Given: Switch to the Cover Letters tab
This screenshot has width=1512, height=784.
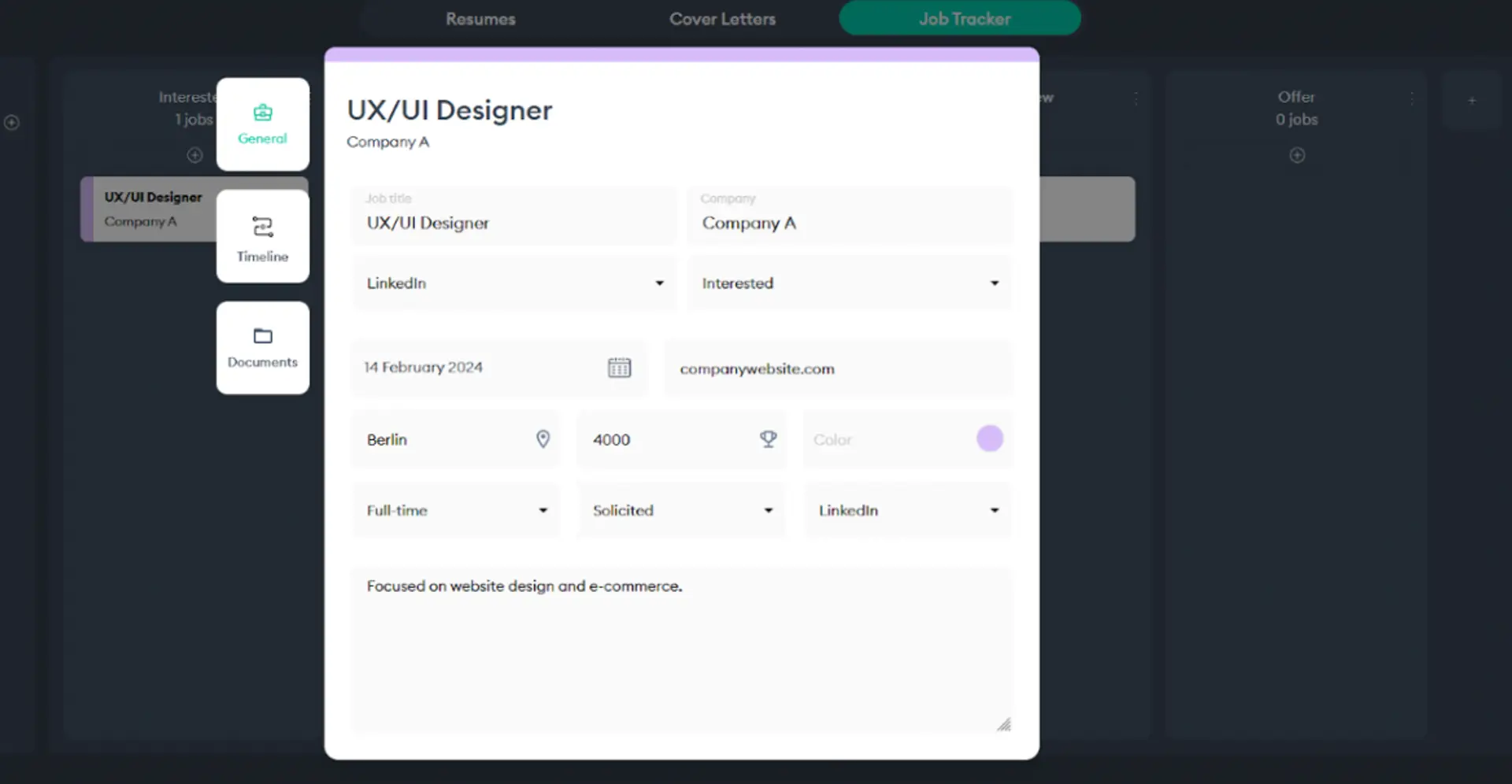Looking at the screenshot, I should click(722, 19).
